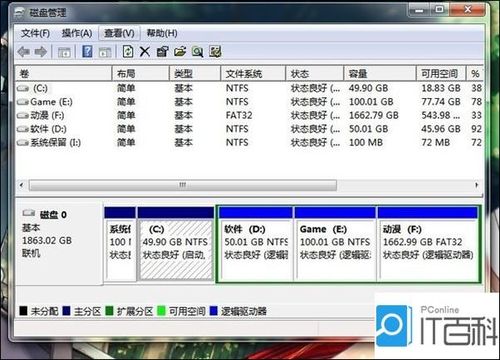Click the 50.01 GB capacity cell
Screen dimensions: 500x360
368,129
